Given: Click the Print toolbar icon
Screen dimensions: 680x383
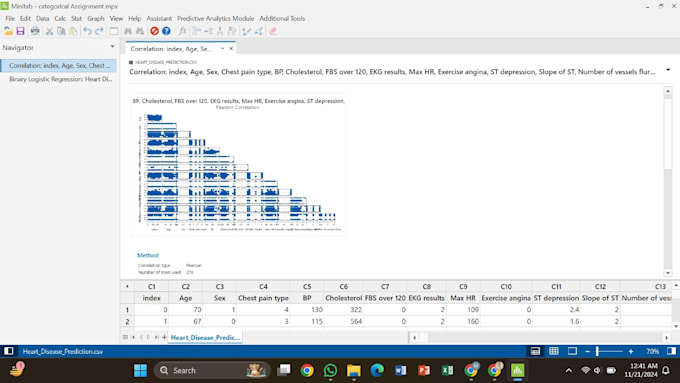Looking at the screenshot, I should (35, 31).
